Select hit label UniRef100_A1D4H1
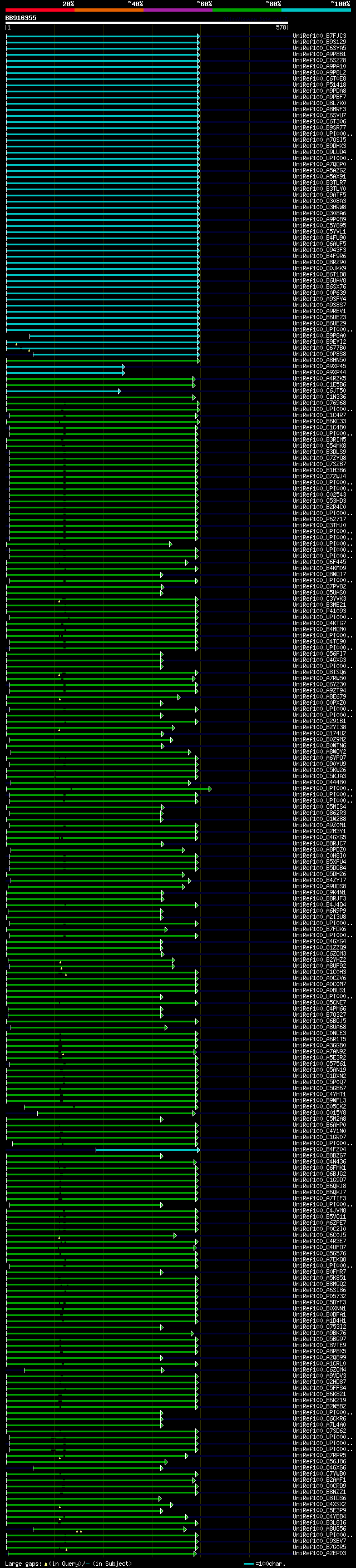Viewport: 356px width, 1568px height. [x=319, y=1320]
